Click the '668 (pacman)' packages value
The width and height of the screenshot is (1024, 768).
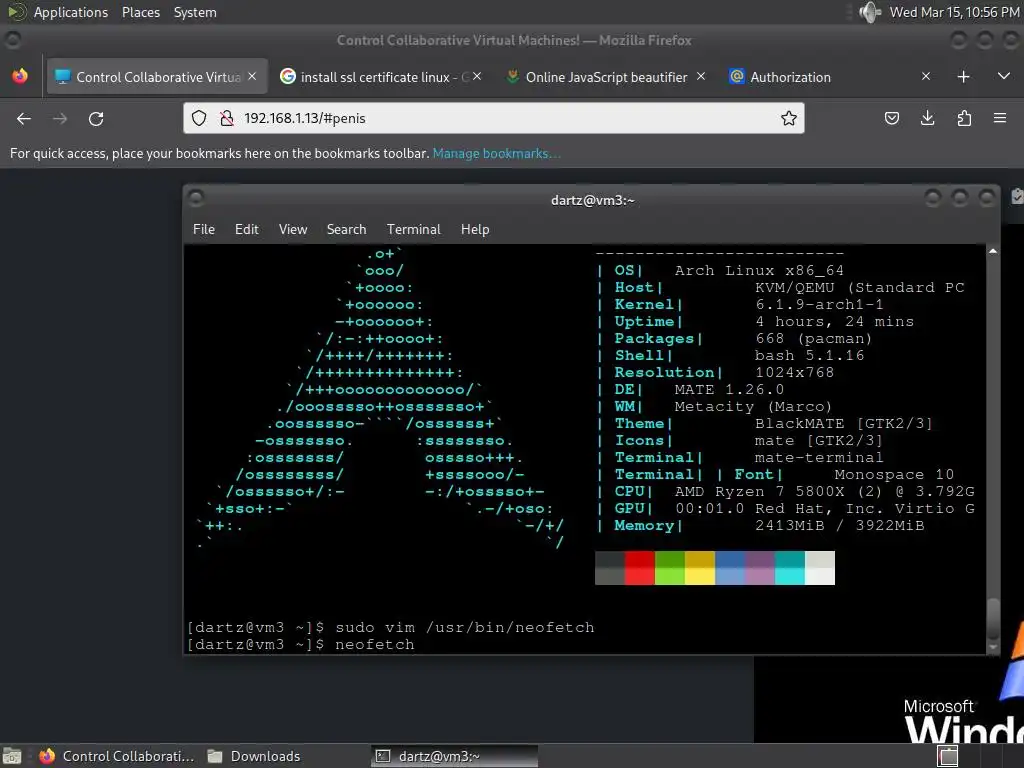814,338
